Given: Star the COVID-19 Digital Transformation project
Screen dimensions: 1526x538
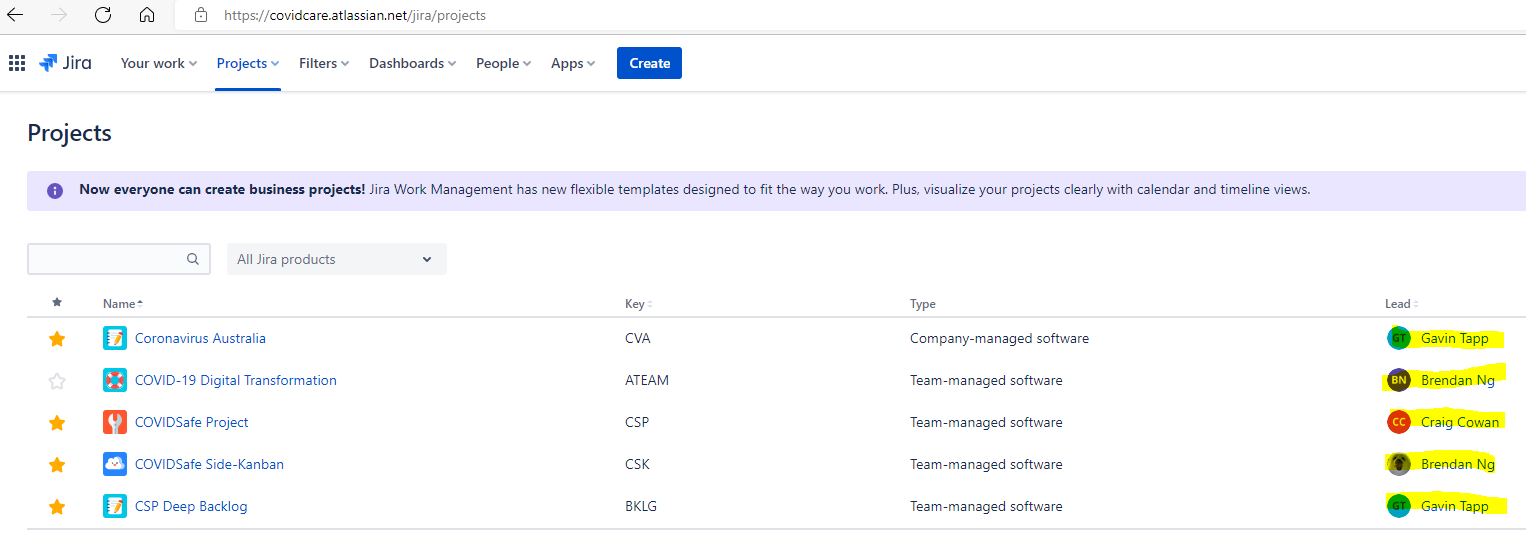Looking at the screenshot, I should (x=57, y=381).
